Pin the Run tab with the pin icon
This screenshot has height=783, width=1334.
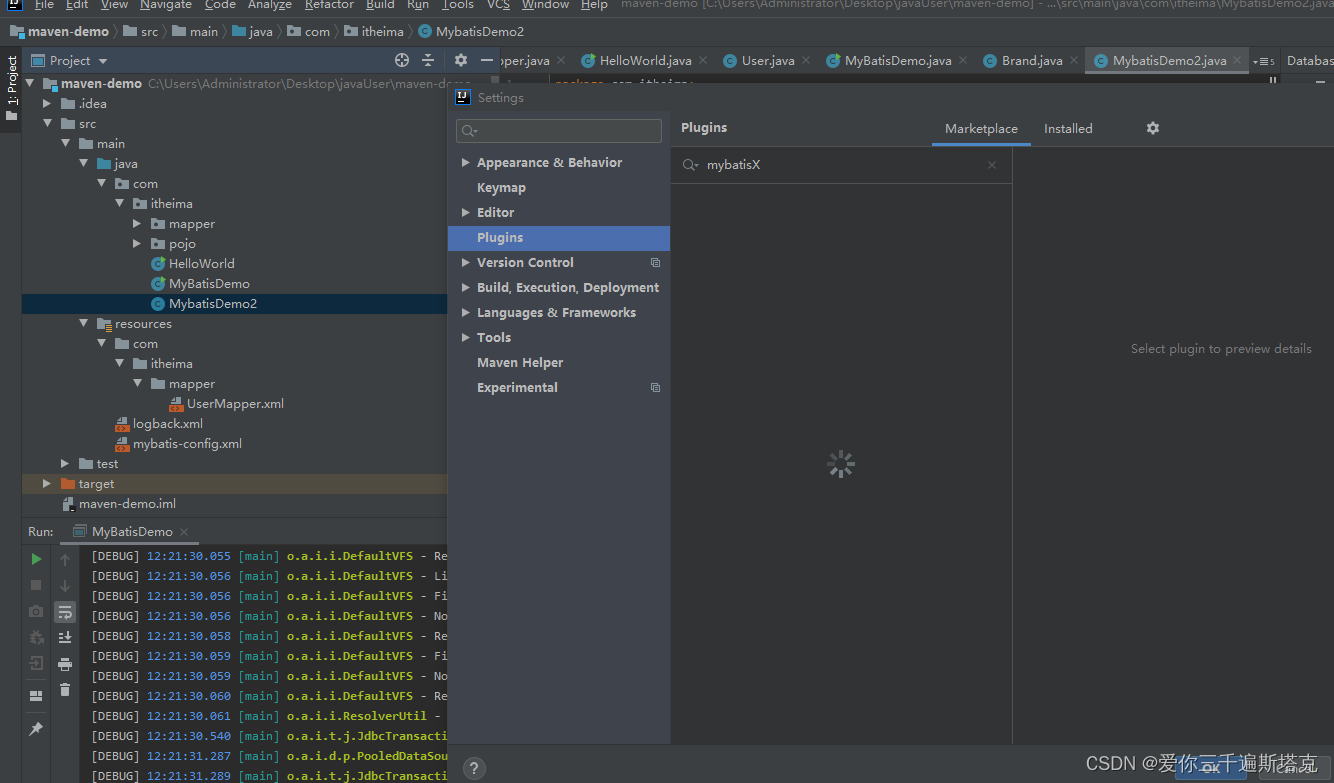tap(36, 729)
